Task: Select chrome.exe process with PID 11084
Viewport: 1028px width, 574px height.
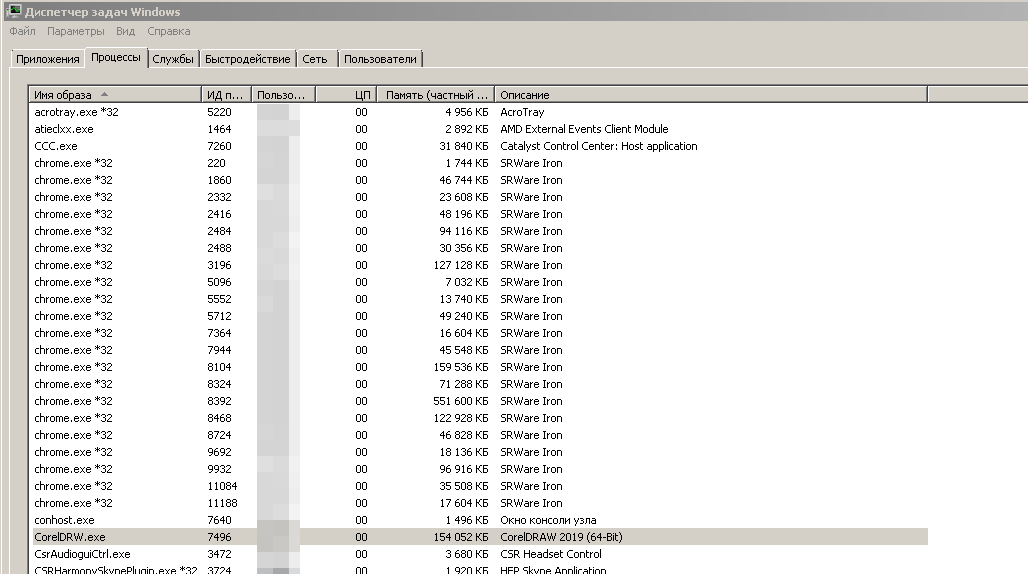Action: pyautogui.click(x=480, y=487)
